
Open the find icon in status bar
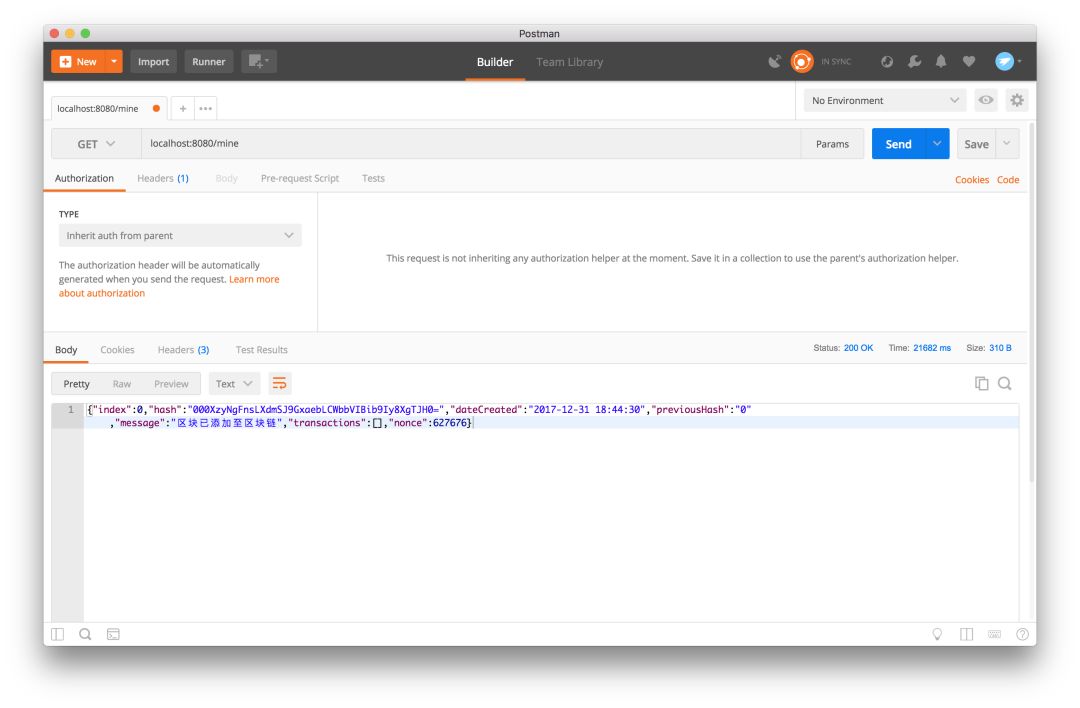pyautogui.click(x=85, y=634)
